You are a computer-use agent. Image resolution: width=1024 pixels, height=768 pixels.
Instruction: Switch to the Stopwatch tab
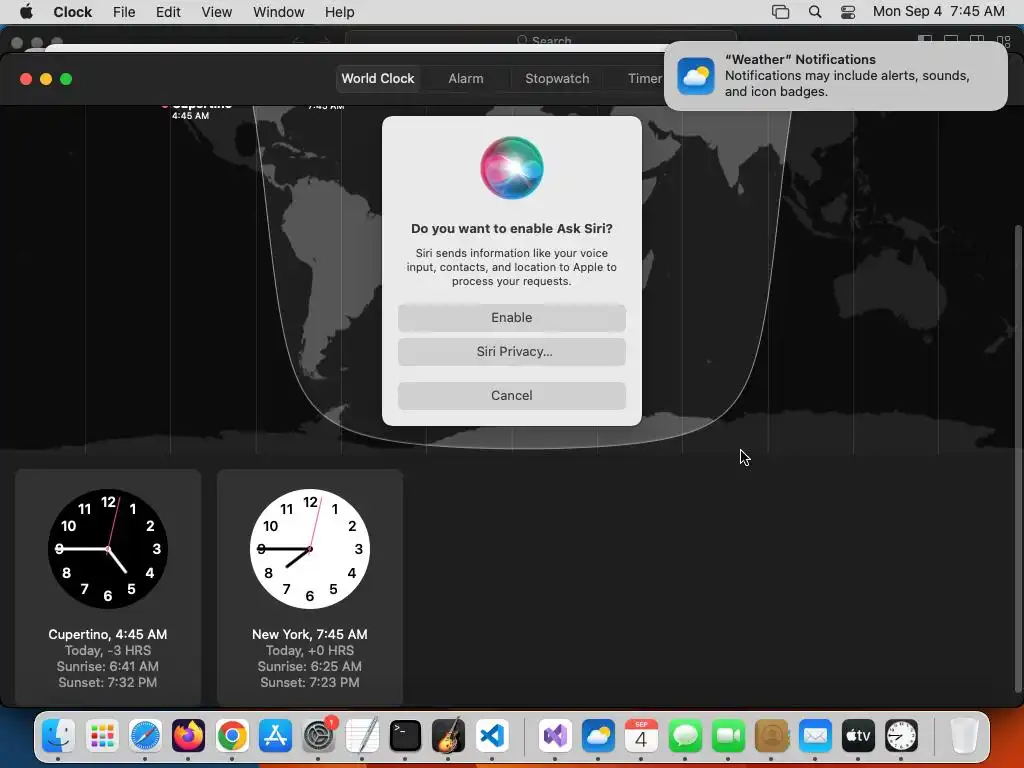click(x=557, y=78)
